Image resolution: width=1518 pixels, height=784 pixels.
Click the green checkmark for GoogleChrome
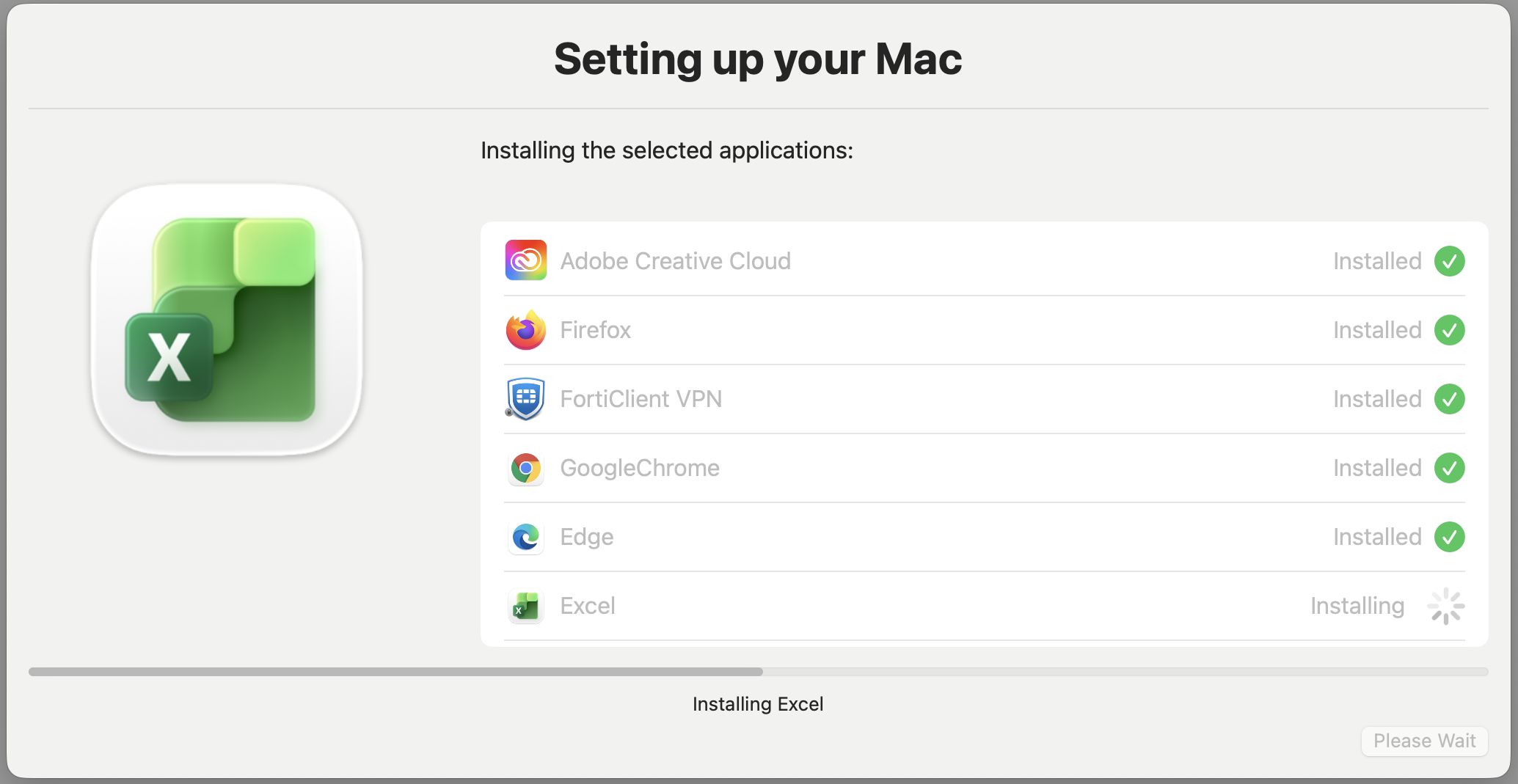tap(1450, 468)
